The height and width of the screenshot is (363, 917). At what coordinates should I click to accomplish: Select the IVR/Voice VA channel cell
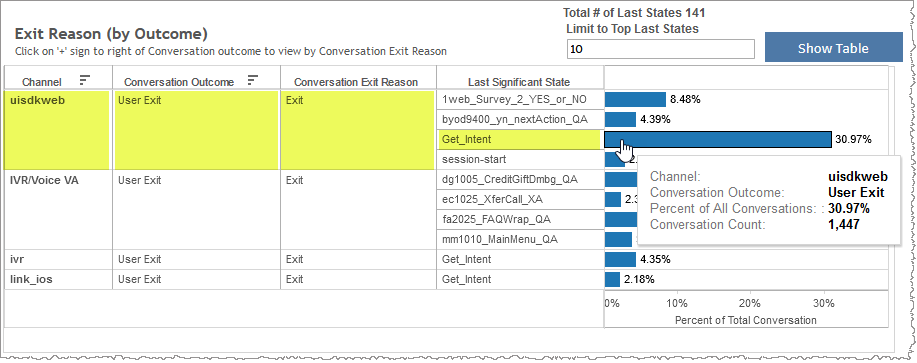click(57, 209)
